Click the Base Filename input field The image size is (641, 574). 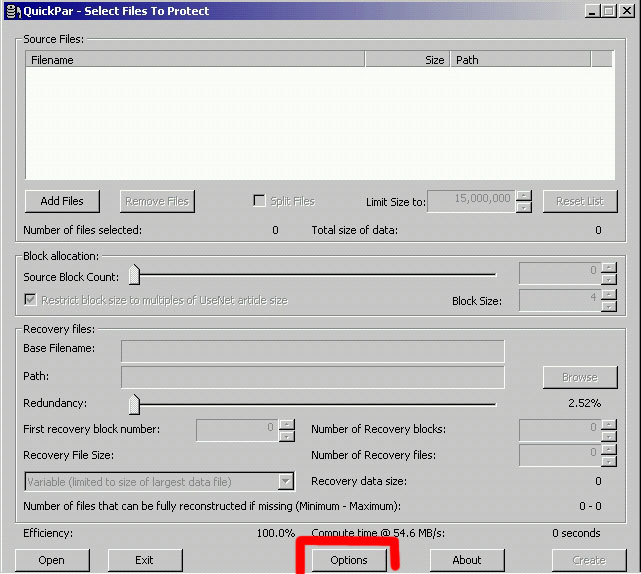(313, 351)
